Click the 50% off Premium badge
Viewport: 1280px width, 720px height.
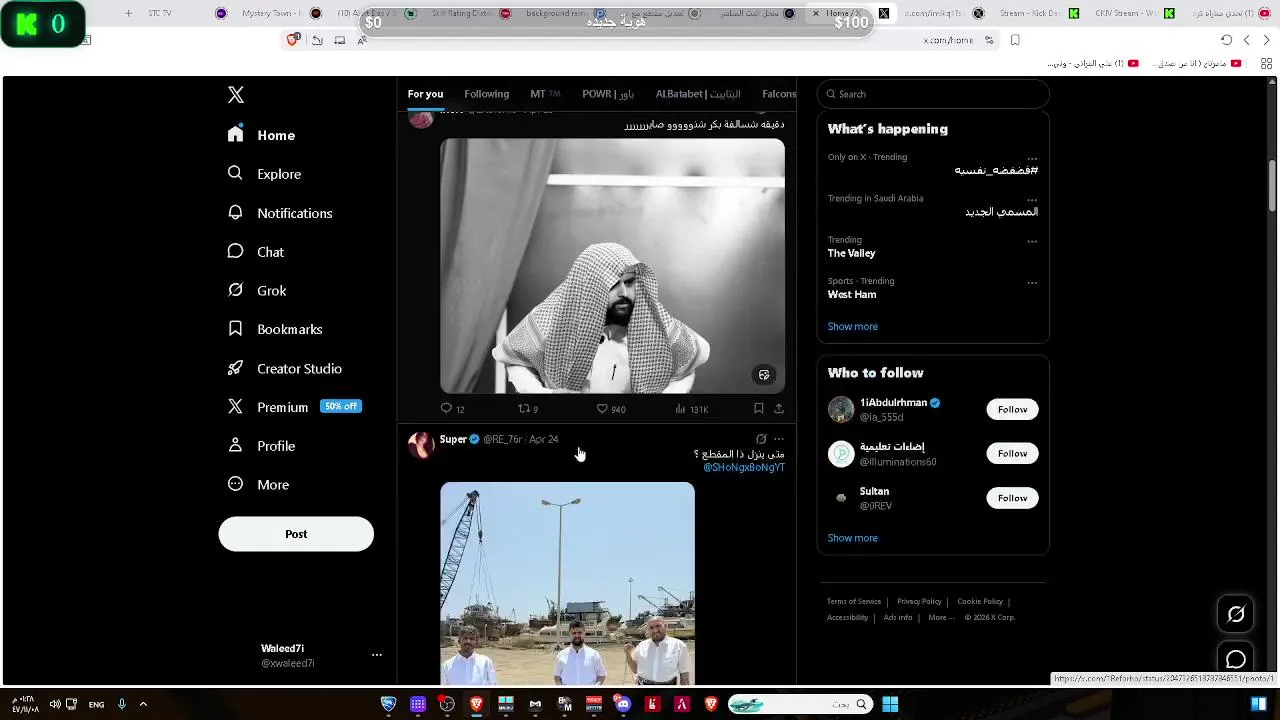(341, 406)
